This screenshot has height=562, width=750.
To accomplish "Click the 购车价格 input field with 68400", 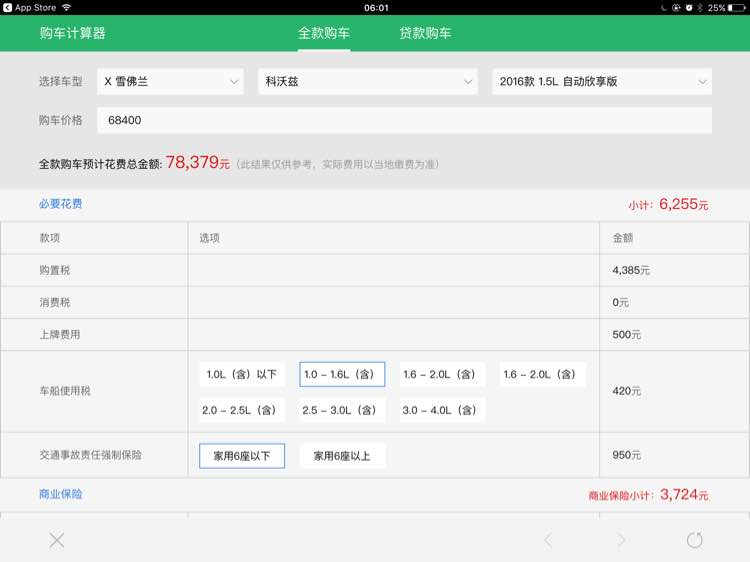I will pos(405,120).
